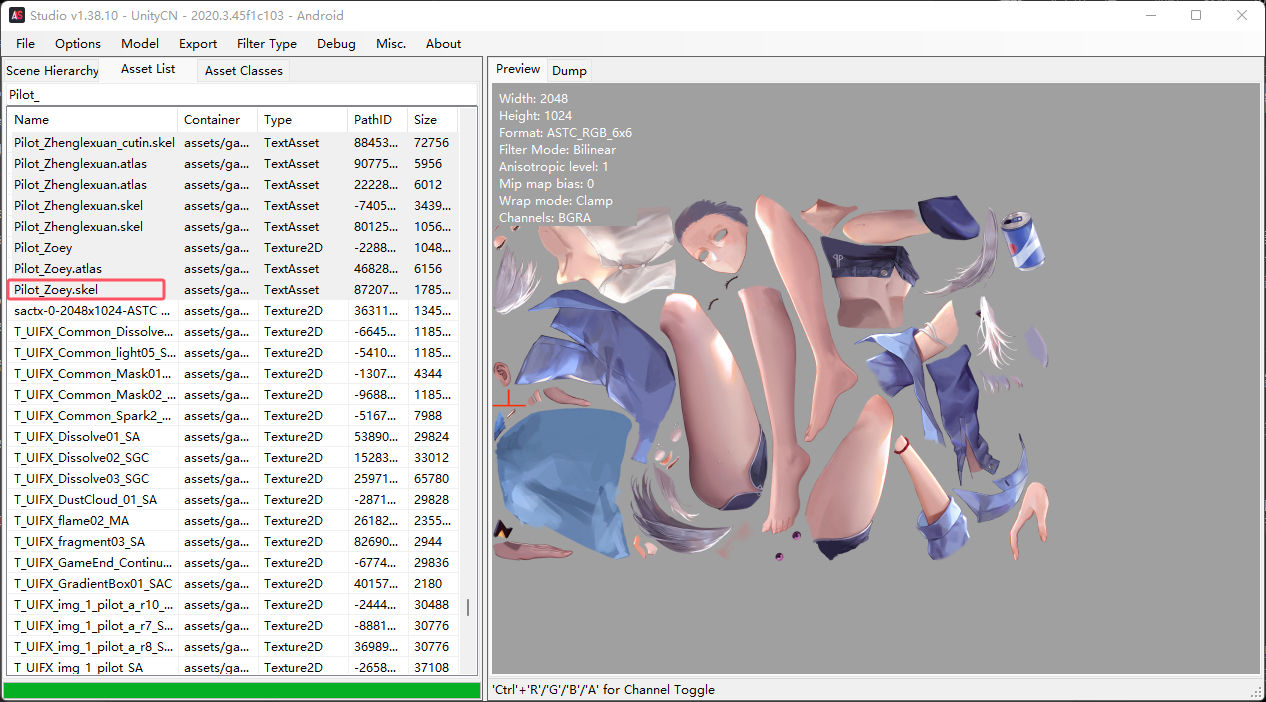The width and height of the screenshot is (1266, 702).
Task: Sort by the Type column header
Action: coord(301,120)
